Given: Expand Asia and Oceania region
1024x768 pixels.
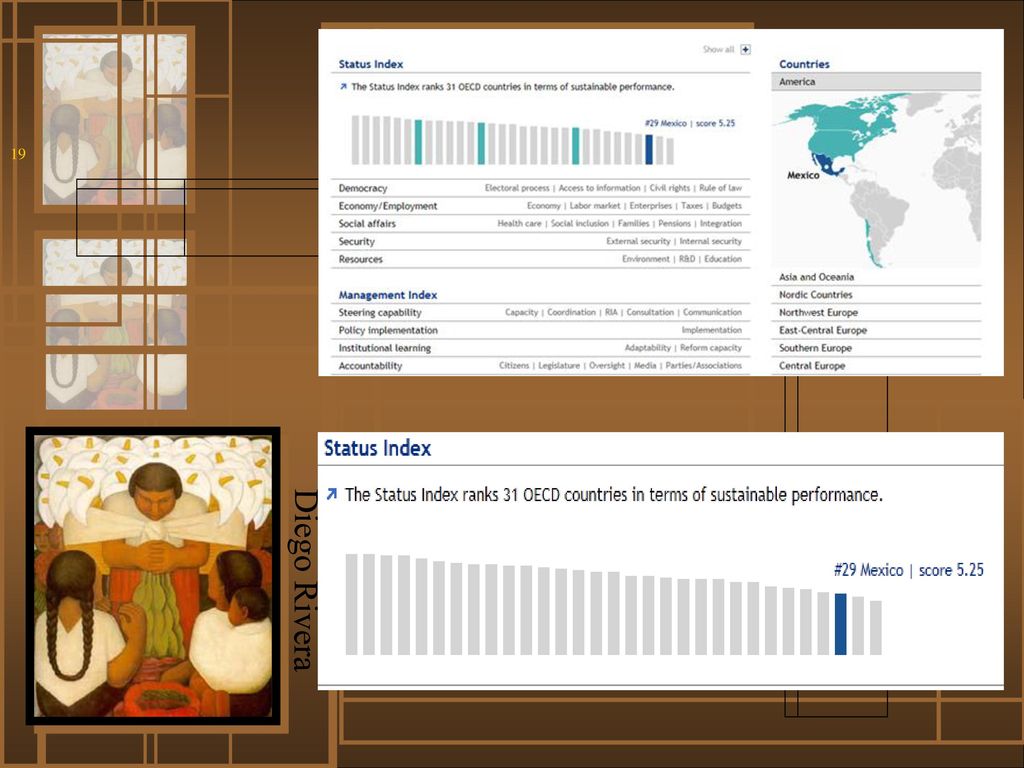Looking at the screenshot, I should click(x=876, y=277).
